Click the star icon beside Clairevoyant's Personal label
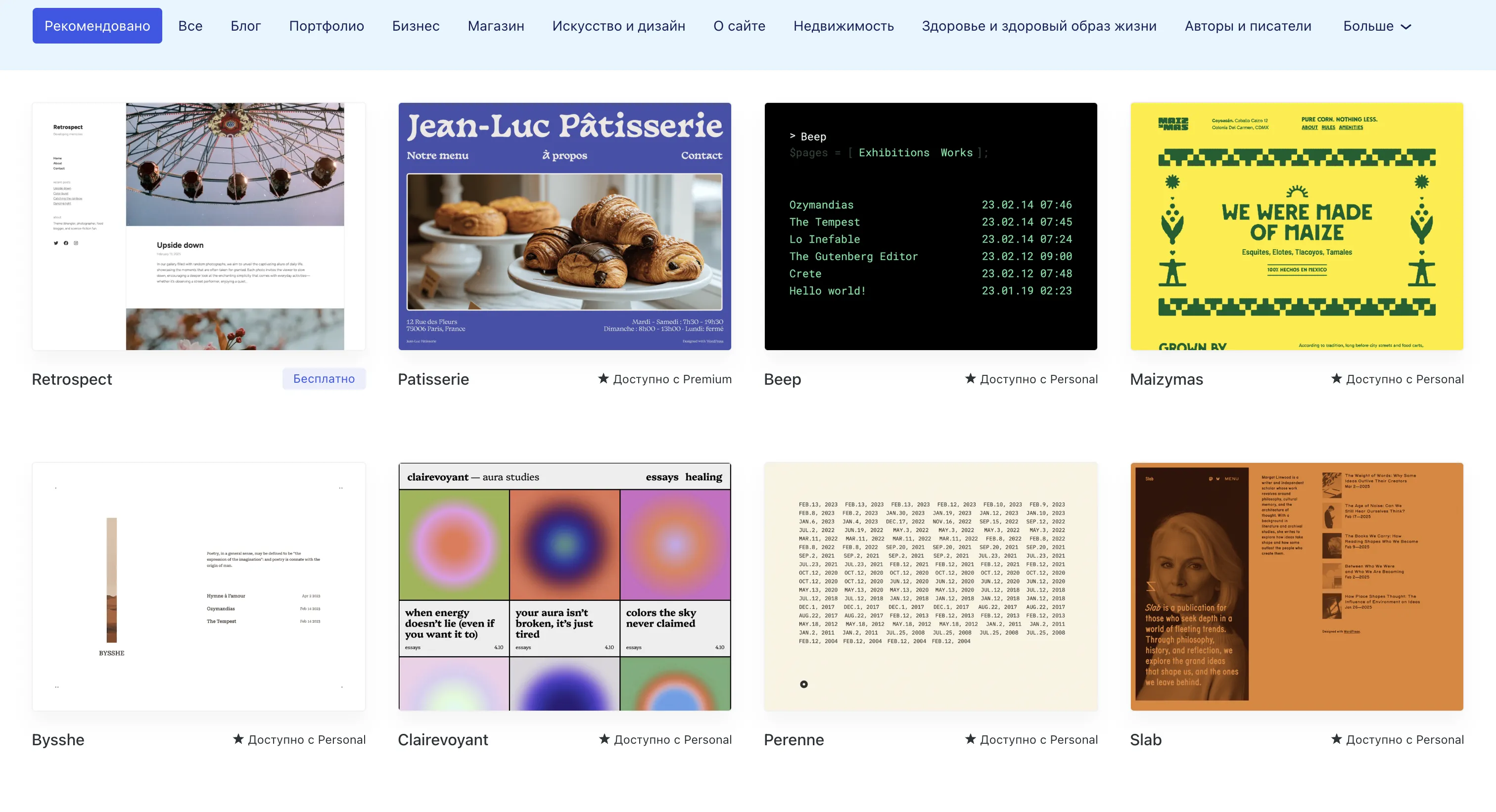This screenshot has height=812, width=1496. click(x=605, y=739)
